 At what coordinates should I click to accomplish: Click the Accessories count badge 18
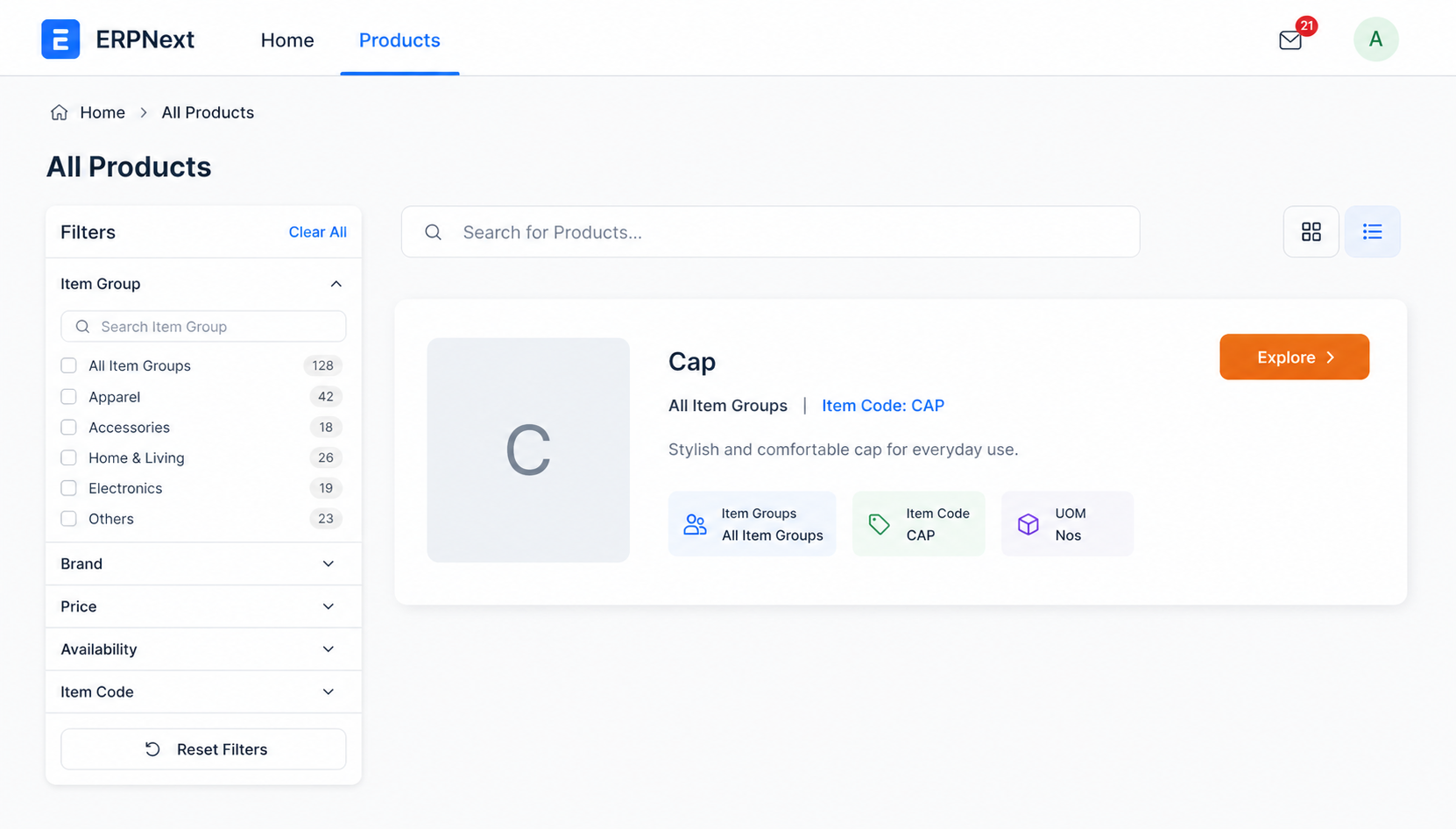click(326, 428)
